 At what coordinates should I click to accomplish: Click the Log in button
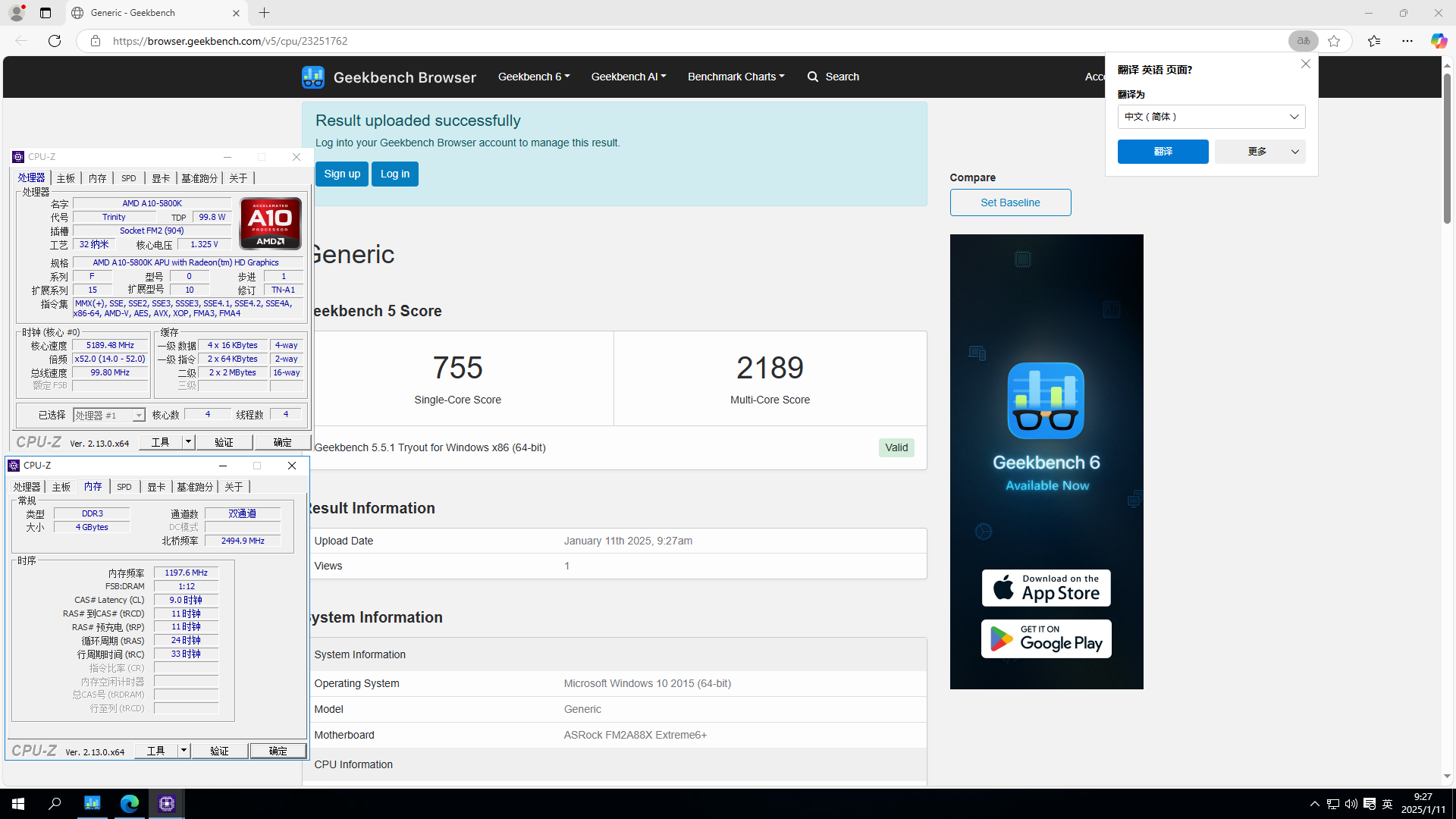(x=395, y=174)
